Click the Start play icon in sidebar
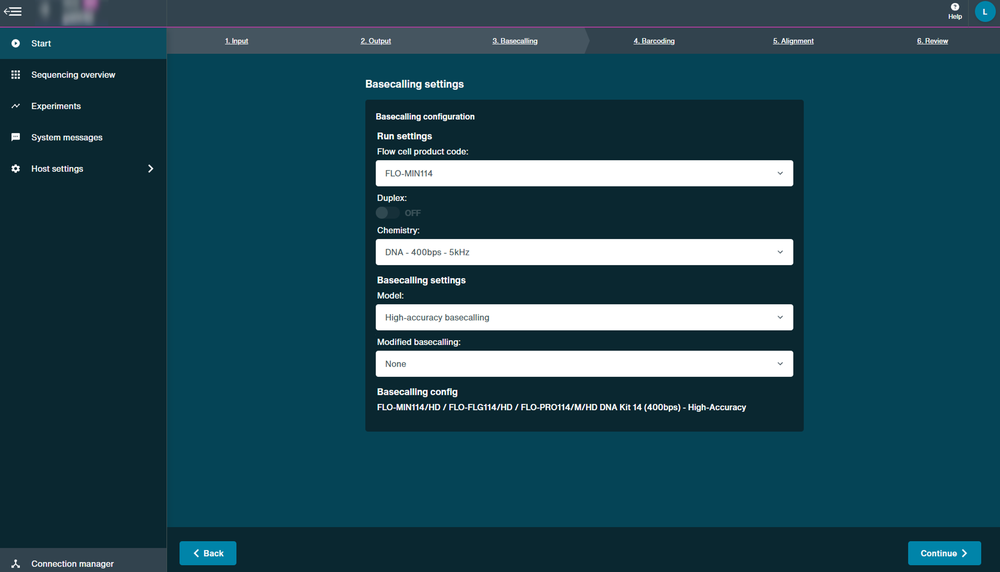 tap(15, 43)
